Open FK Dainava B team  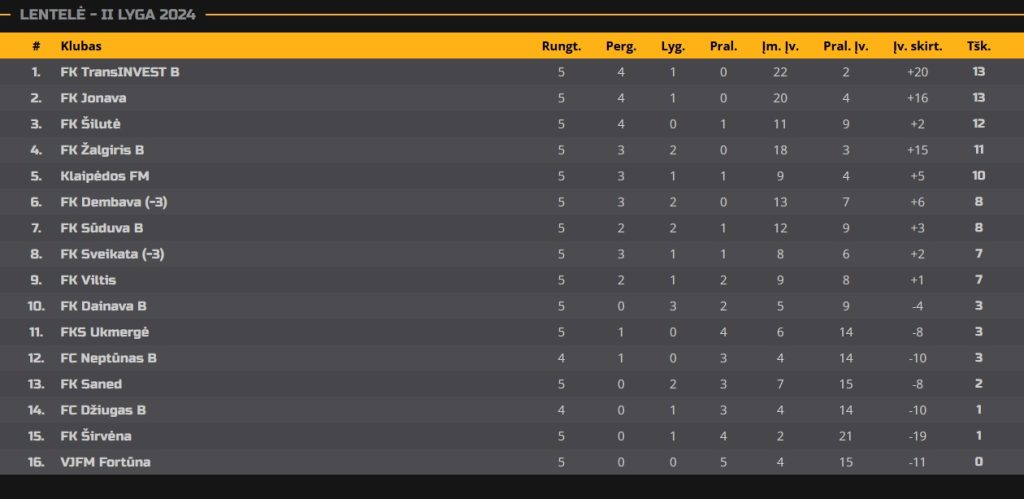(x=104, y=306)
